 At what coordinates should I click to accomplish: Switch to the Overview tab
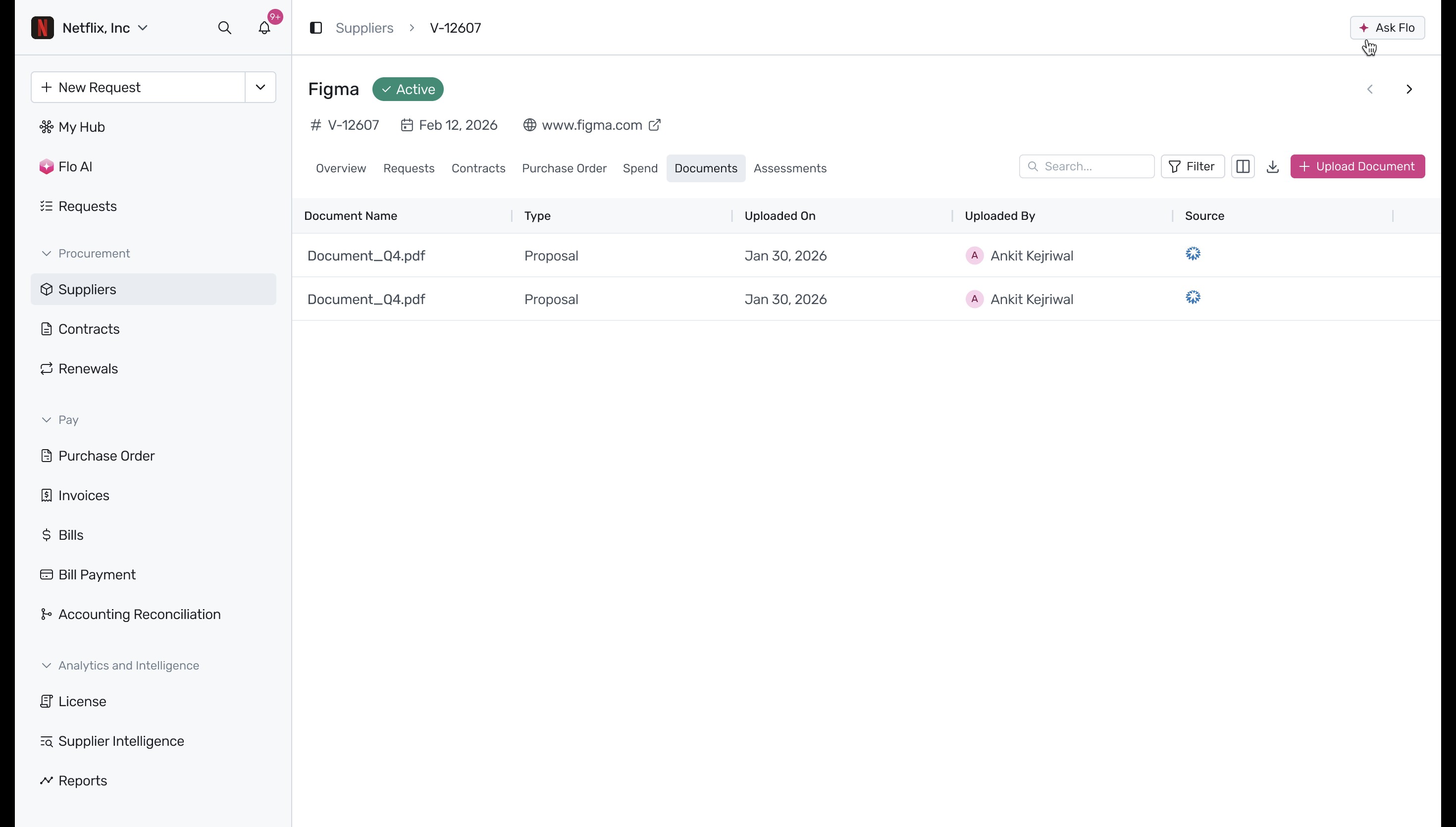341,169
